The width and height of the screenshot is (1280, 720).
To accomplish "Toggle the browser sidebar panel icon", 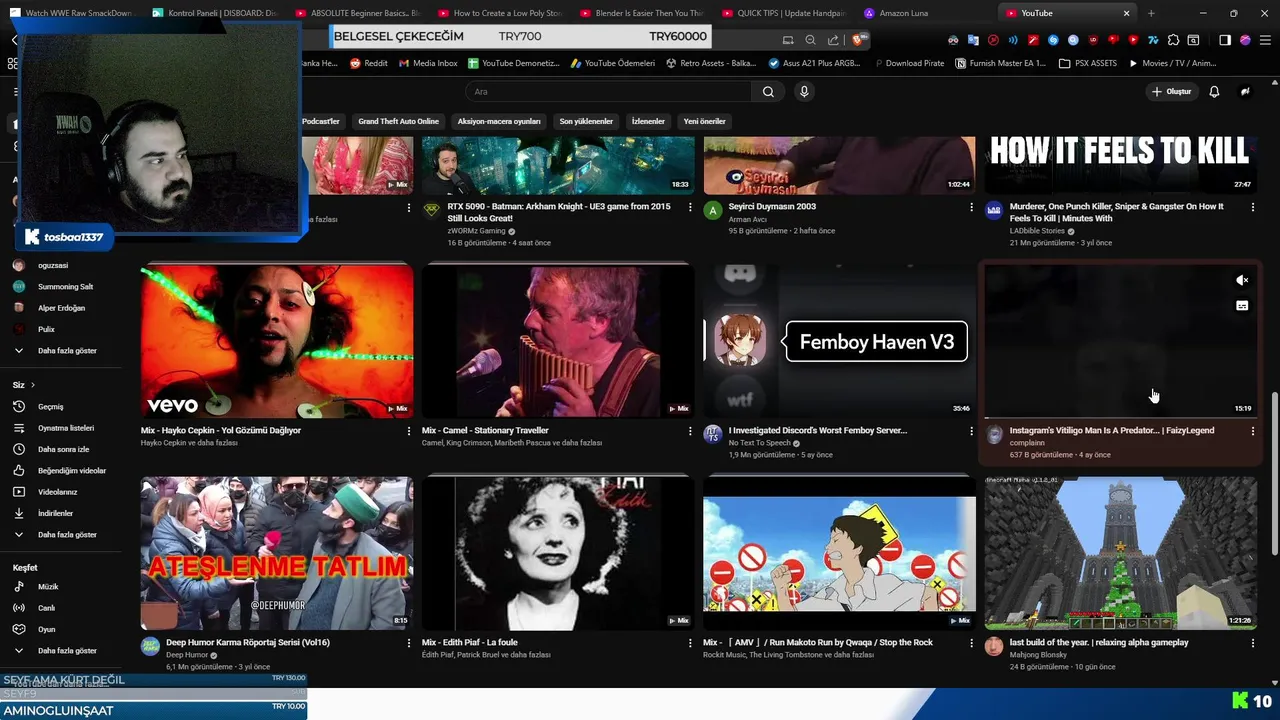I will tap(1225, 40).
